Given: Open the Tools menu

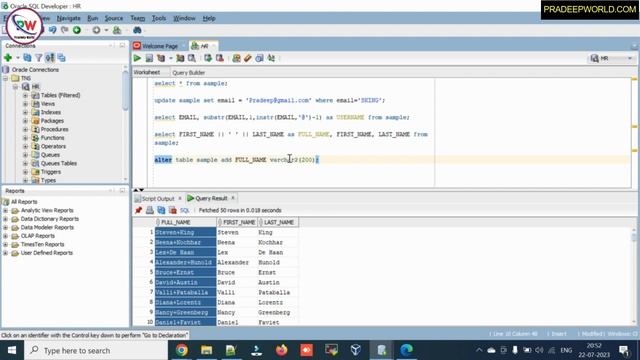Looking at the screenshot, I should 159,18.
